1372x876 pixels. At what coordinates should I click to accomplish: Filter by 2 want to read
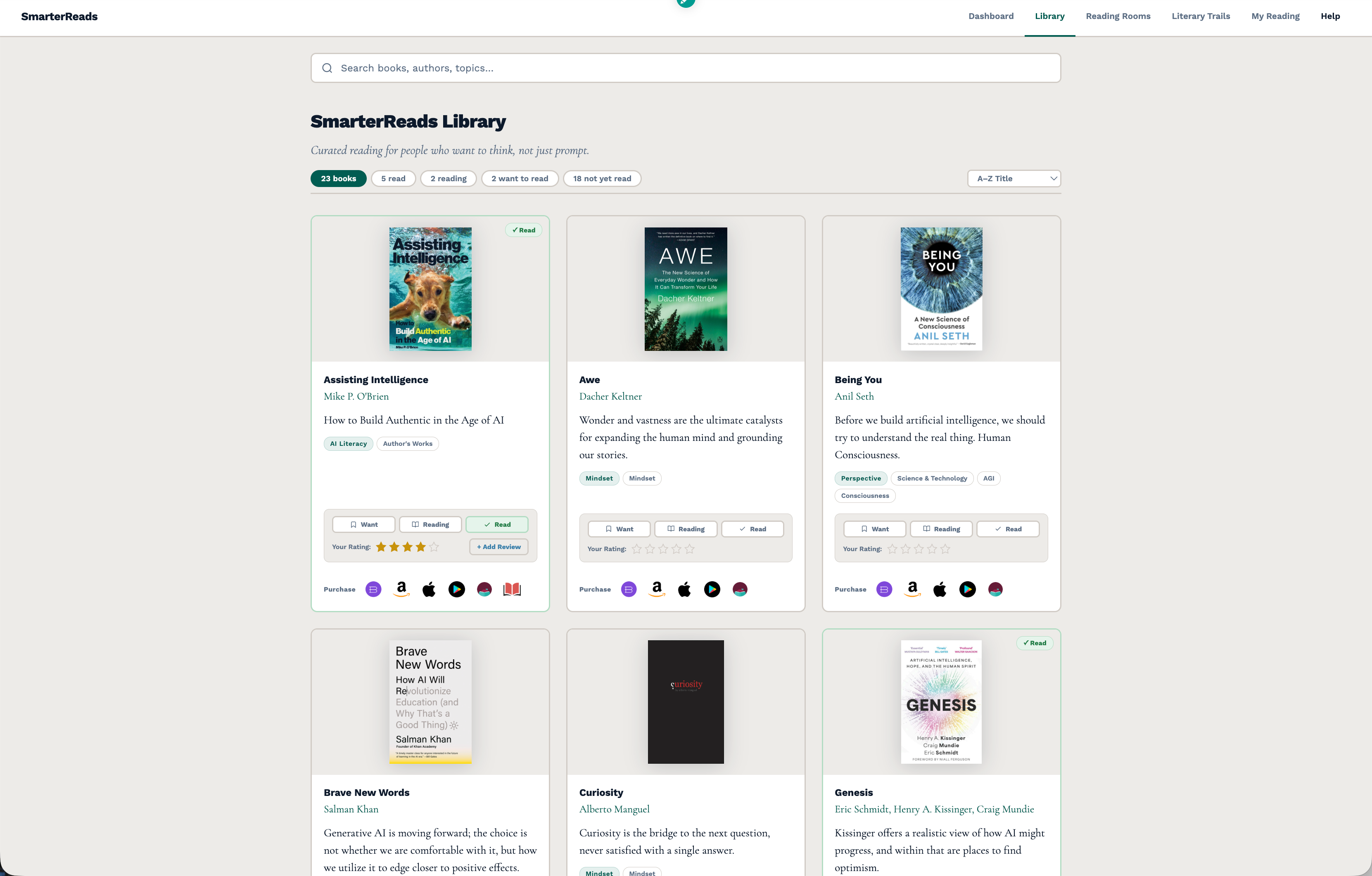[520, 178]
